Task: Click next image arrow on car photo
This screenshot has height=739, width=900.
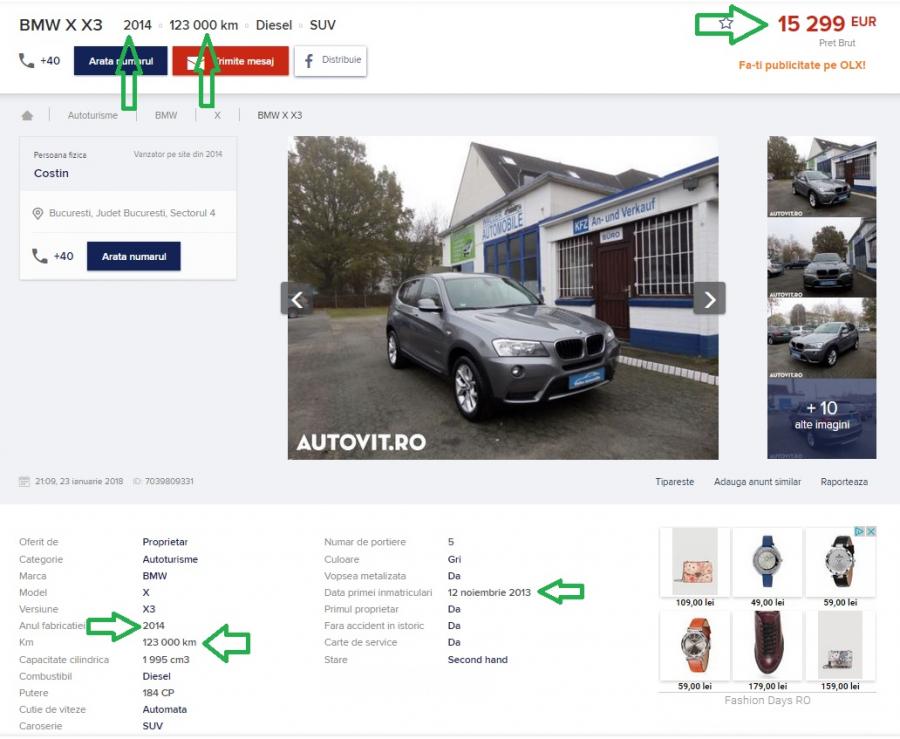Action: [709, 298]
